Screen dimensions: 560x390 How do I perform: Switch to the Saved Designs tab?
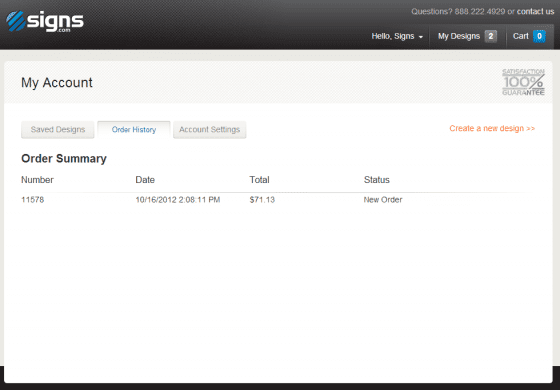pyautogui.click(x=58, y=129)
